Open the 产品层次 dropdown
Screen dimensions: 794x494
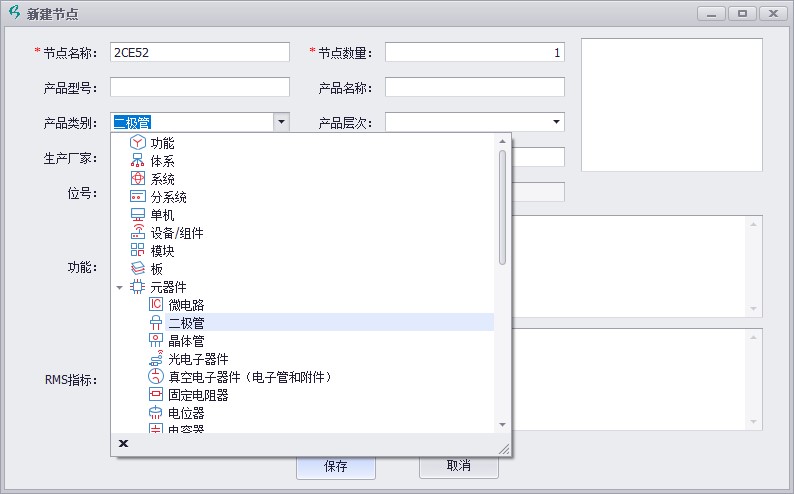[556, 122]
